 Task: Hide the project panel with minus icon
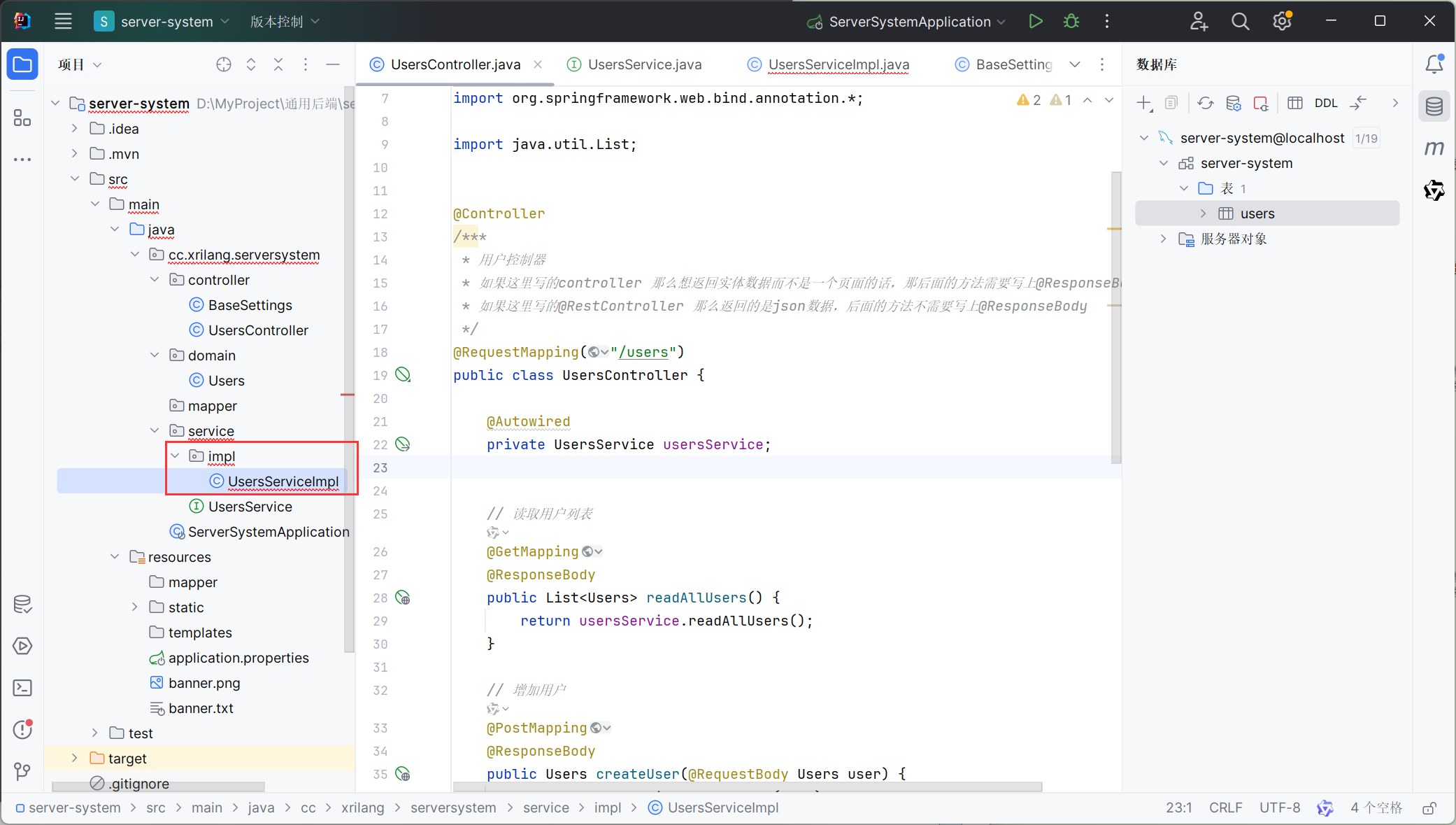tap(333, 64)
